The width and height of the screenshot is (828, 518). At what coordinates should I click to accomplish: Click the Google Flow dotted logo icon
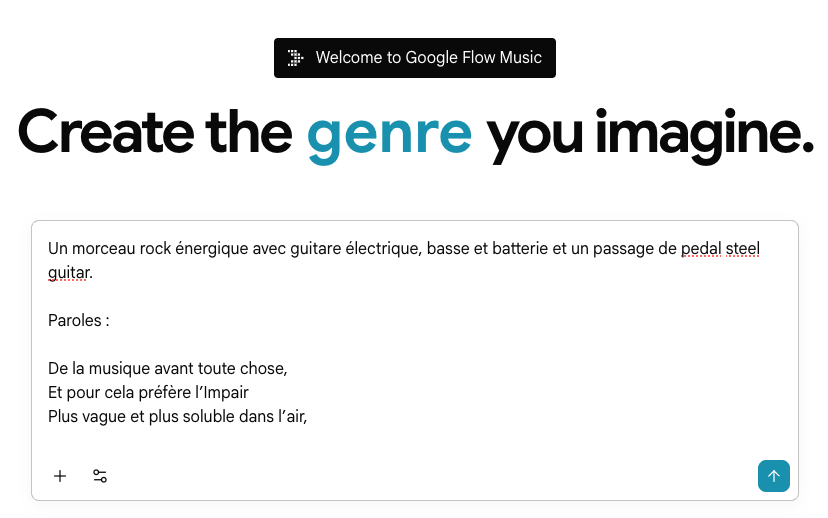coord(295,58)
